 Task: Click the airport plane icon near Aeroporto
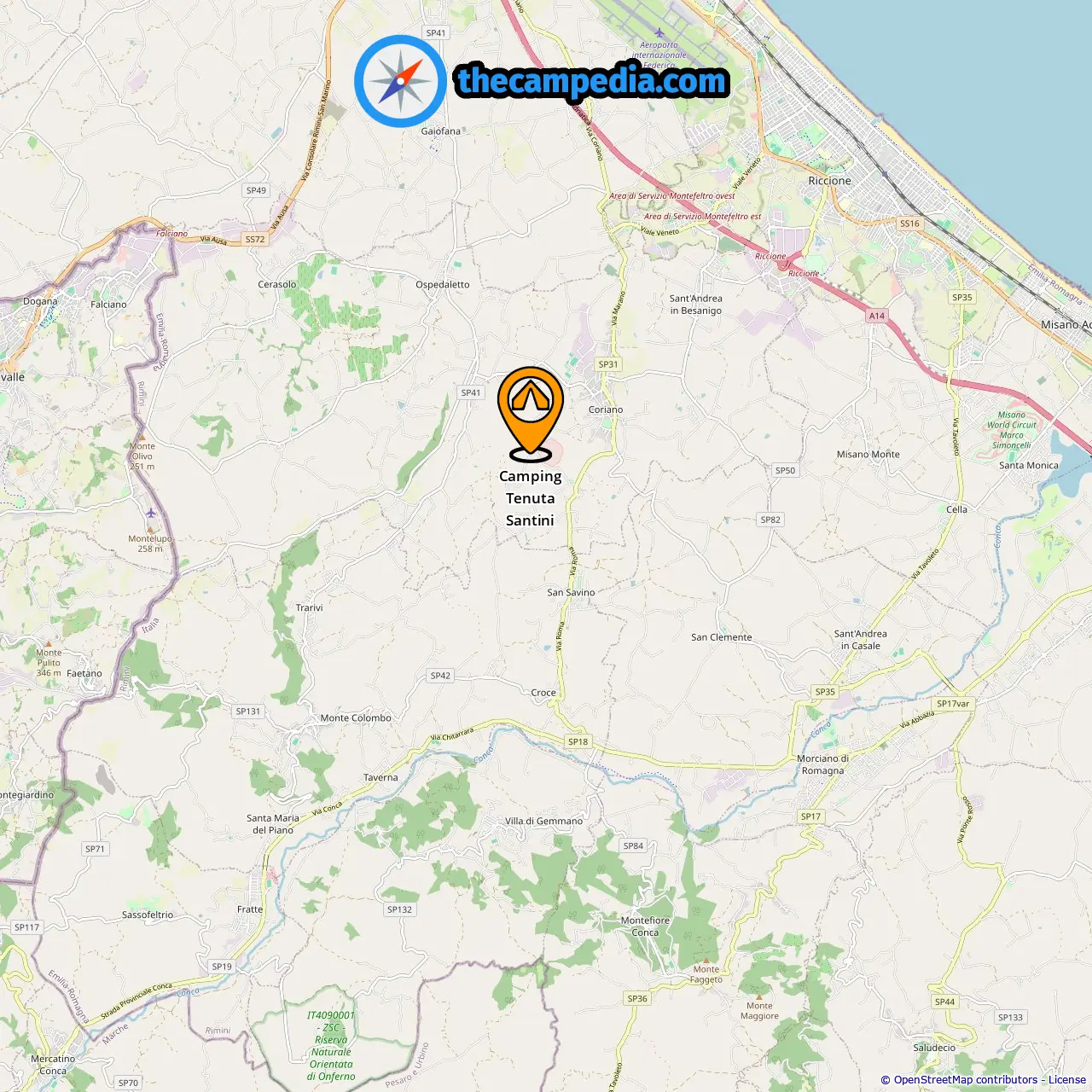coord(659,33)
